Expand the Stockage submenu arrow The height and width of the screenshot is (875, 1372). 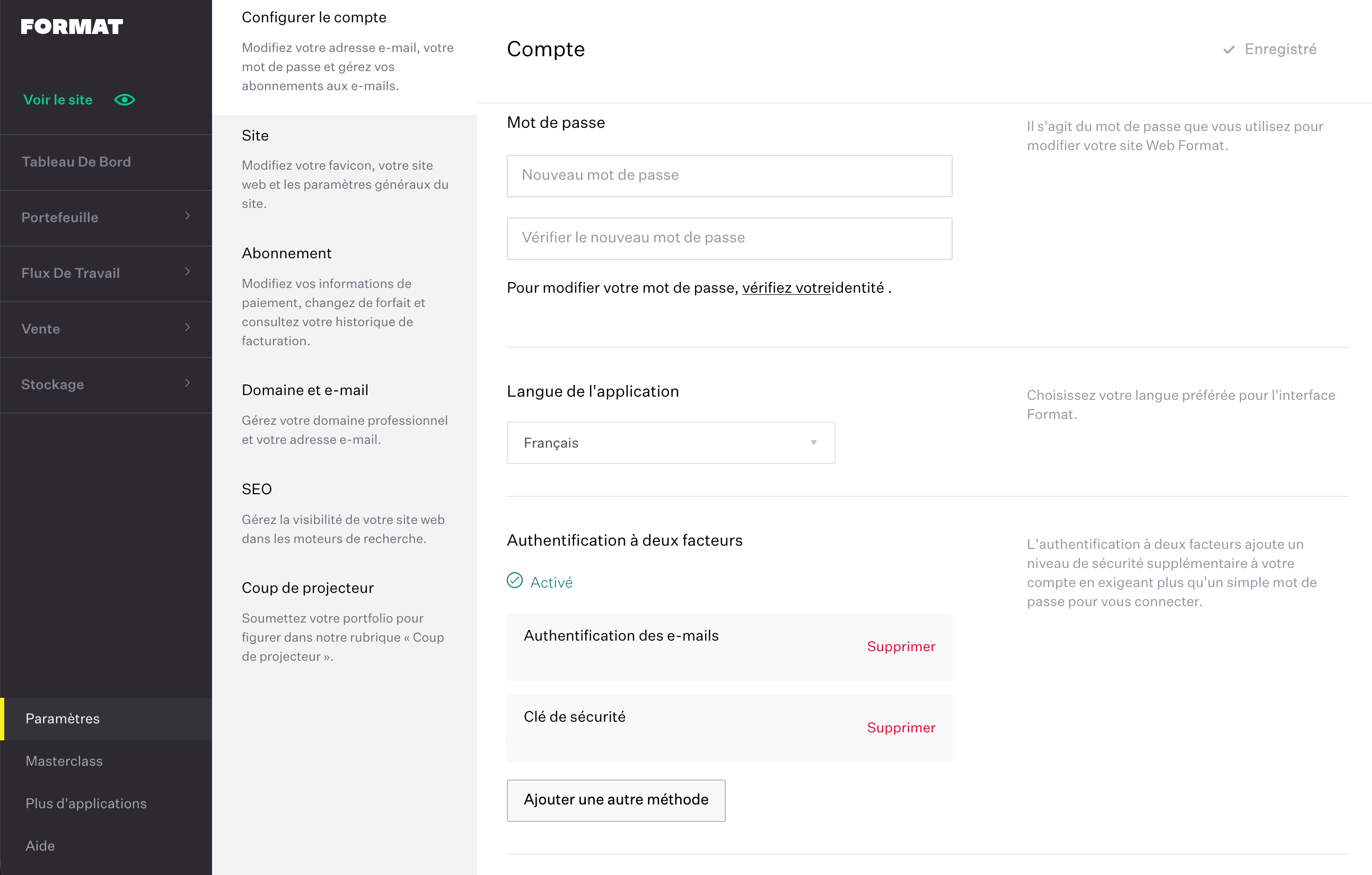(188, 383)
